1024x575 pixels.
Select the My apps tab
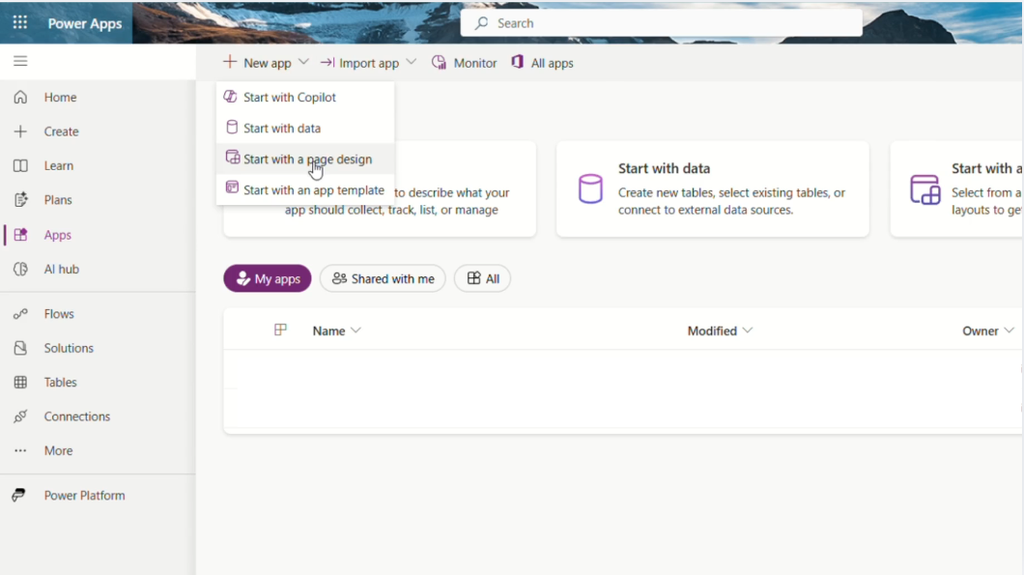click(x=268, y=279)
